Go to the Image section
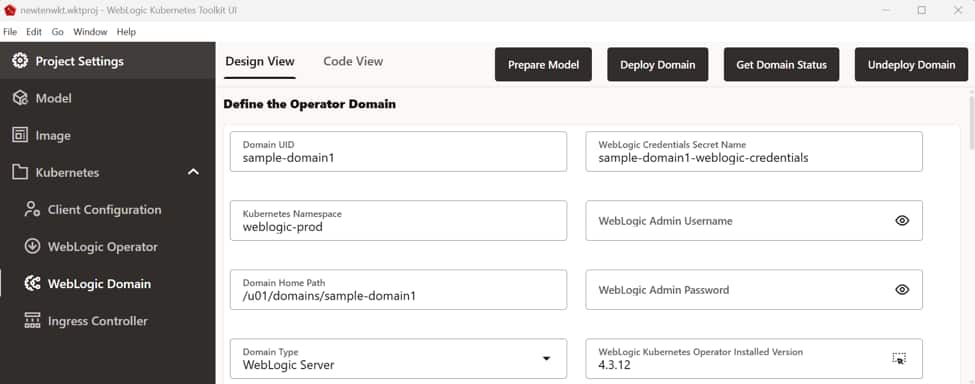This screenshot has height=384, width=975. click(x=108, y=135)
